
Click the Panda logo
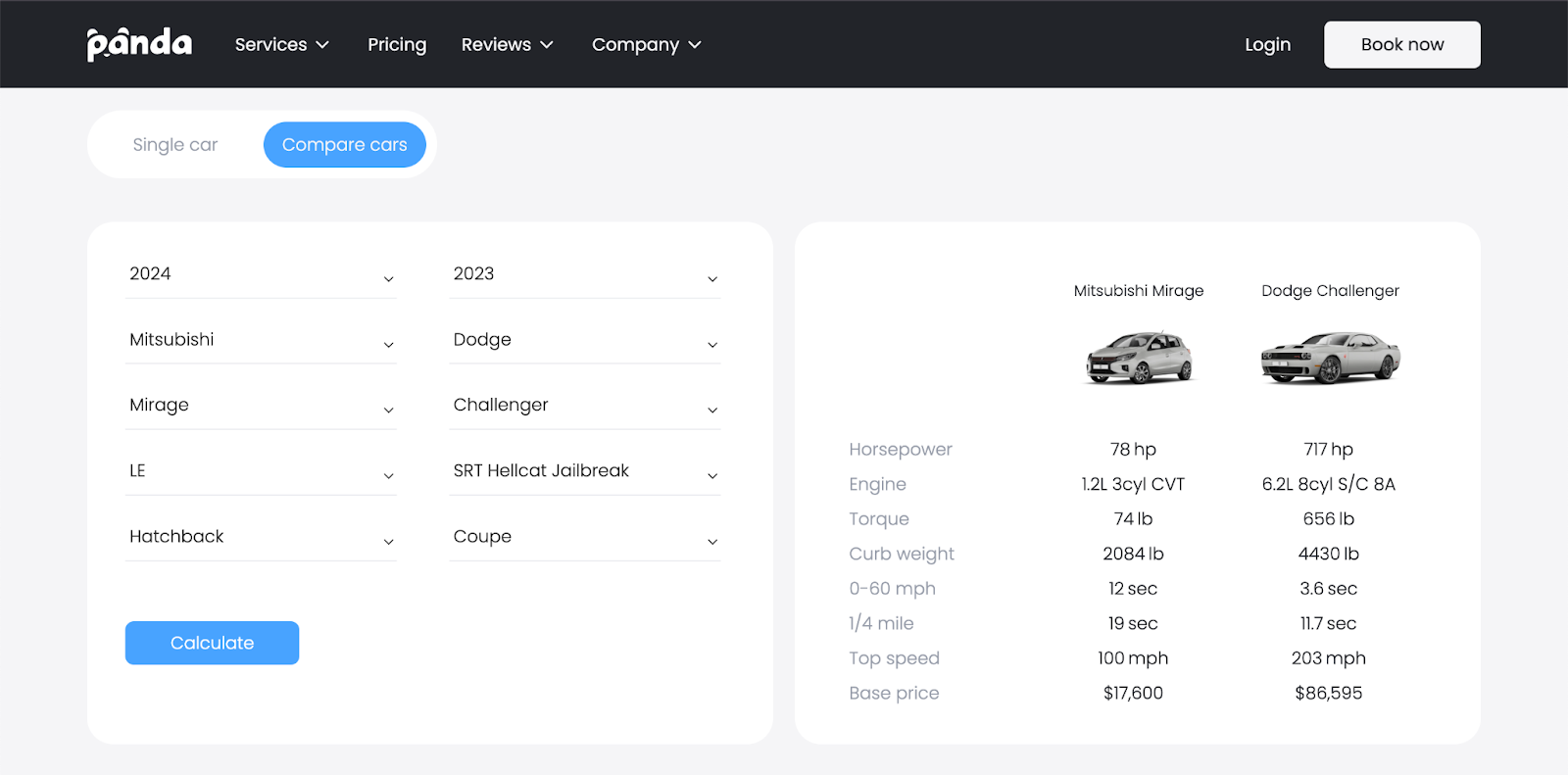pyautogui.click(x=139, y=44)
